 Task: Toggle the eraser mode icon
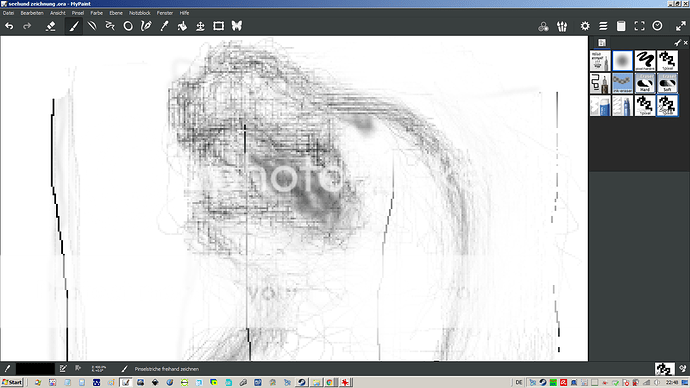(x=51, y=26)
